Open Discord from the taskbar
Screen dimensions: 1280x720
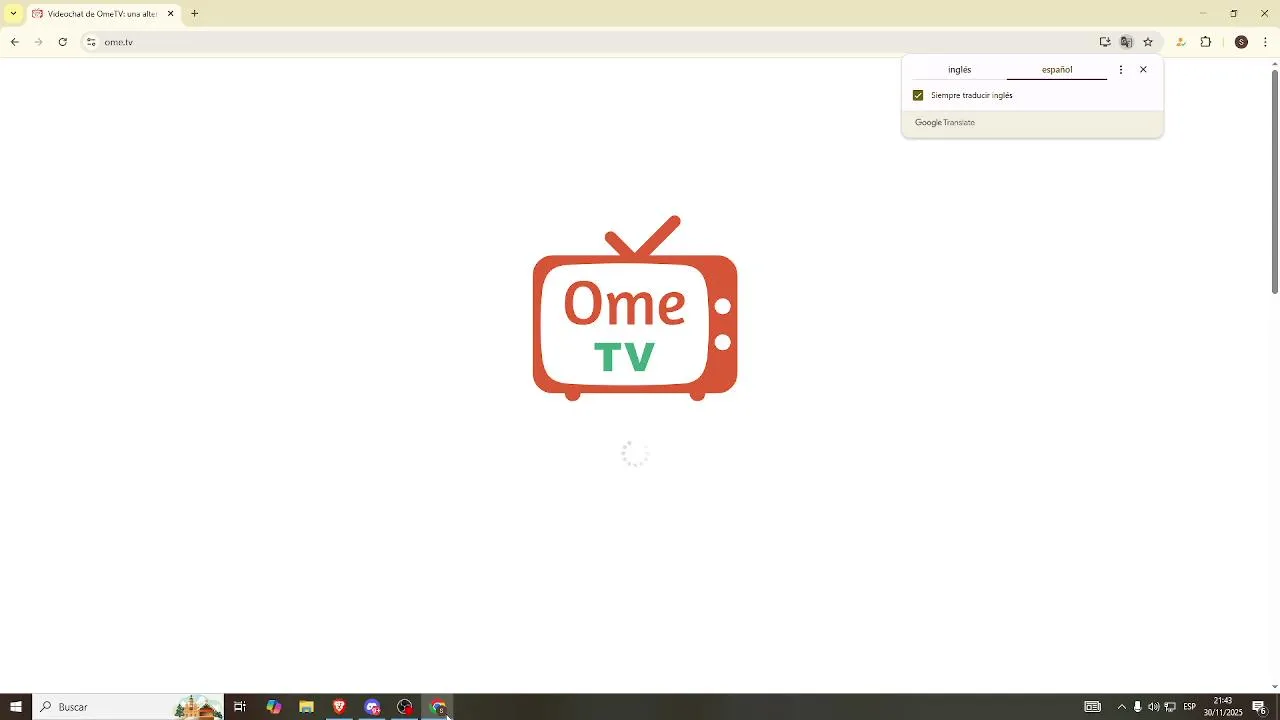tap(373, 707)
